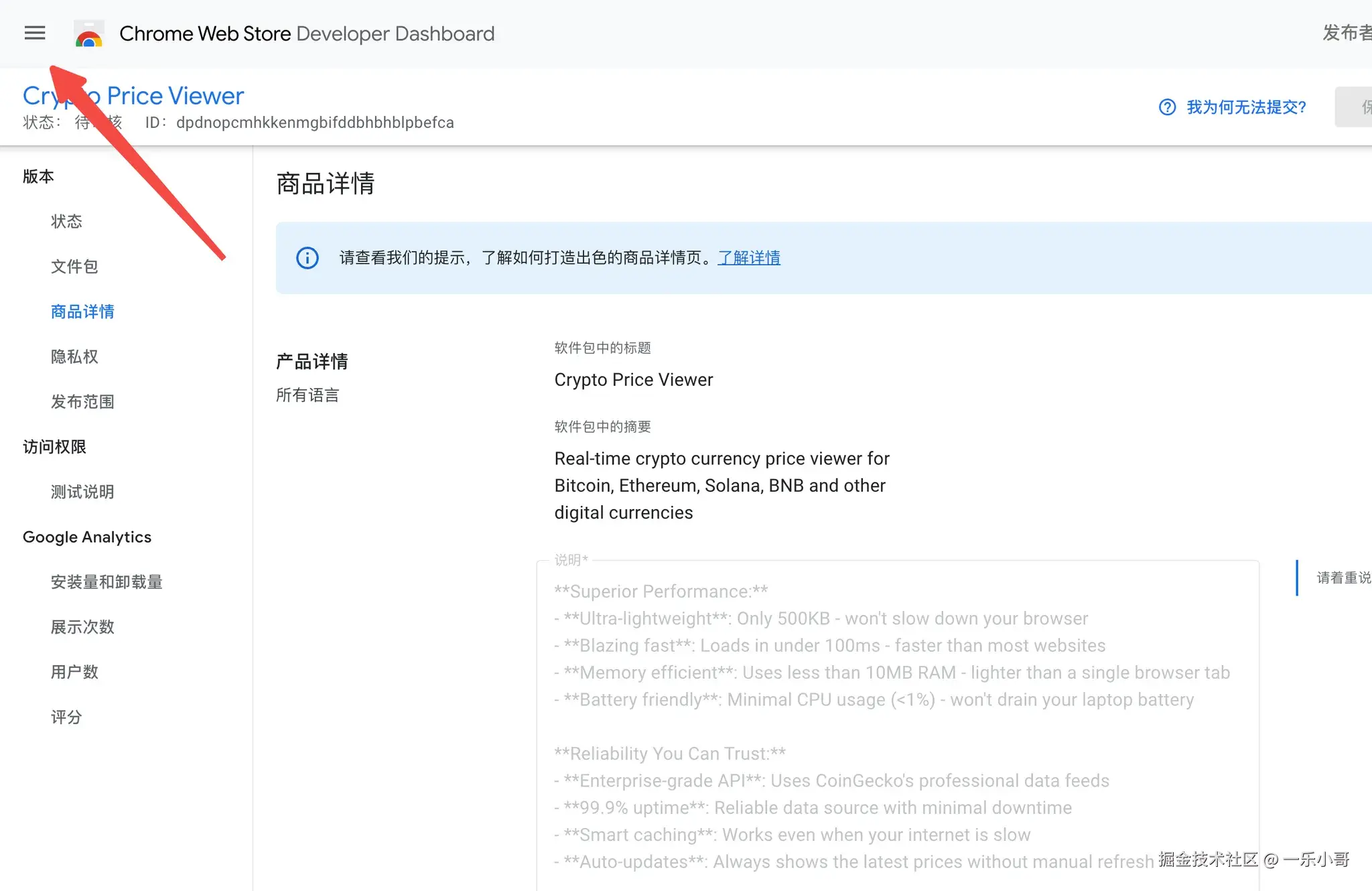Click the Chrome Web Store logo icon
The width and height of the screenshot is (1372, 891).
click(x=88, y=33)
